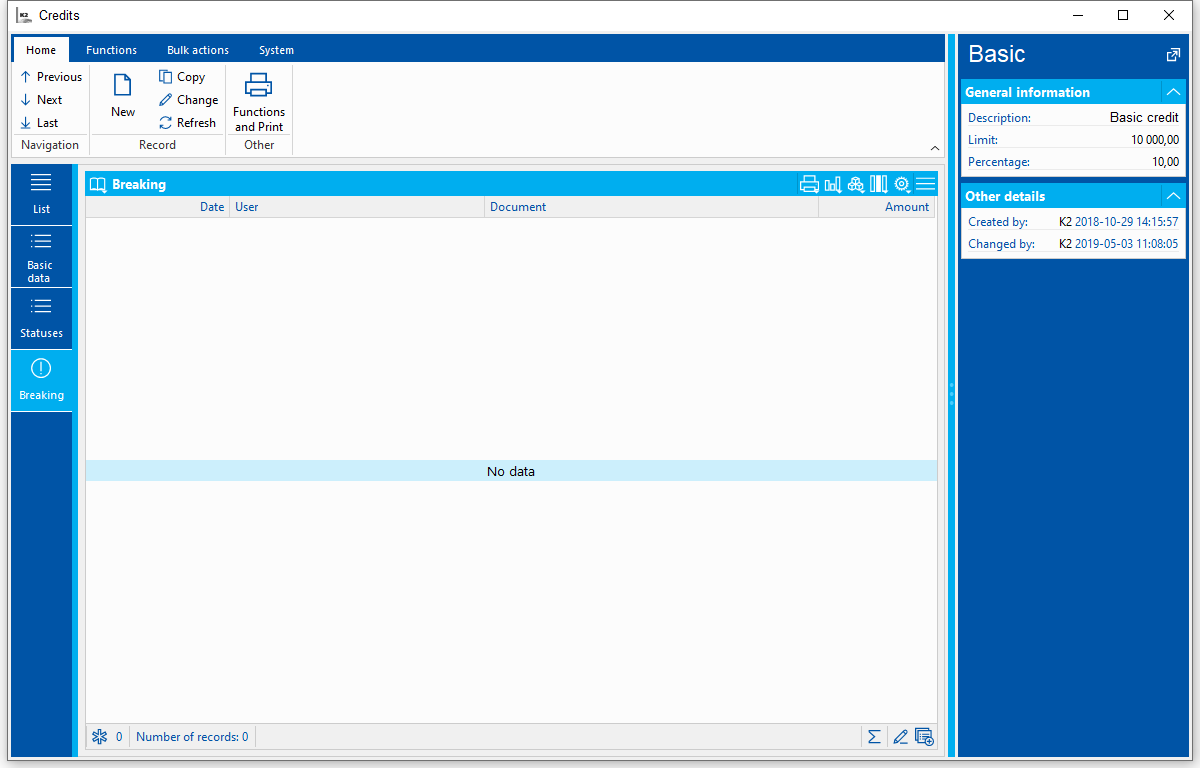
Task: Collapse the Other details section
Action: pyautogui.click(x=1173, y=196)
